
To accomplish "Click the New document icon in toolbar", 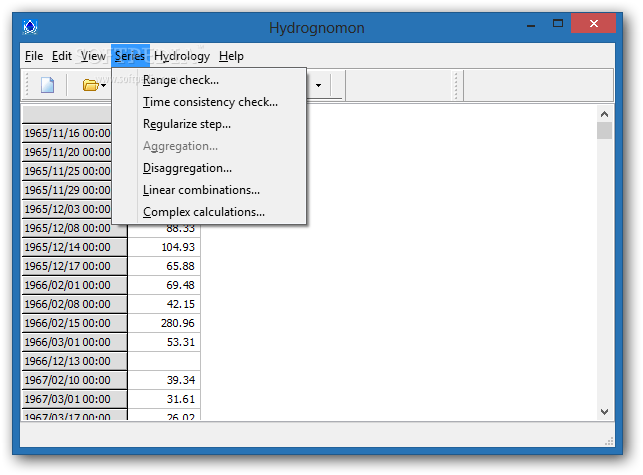I will click(48, 85).
